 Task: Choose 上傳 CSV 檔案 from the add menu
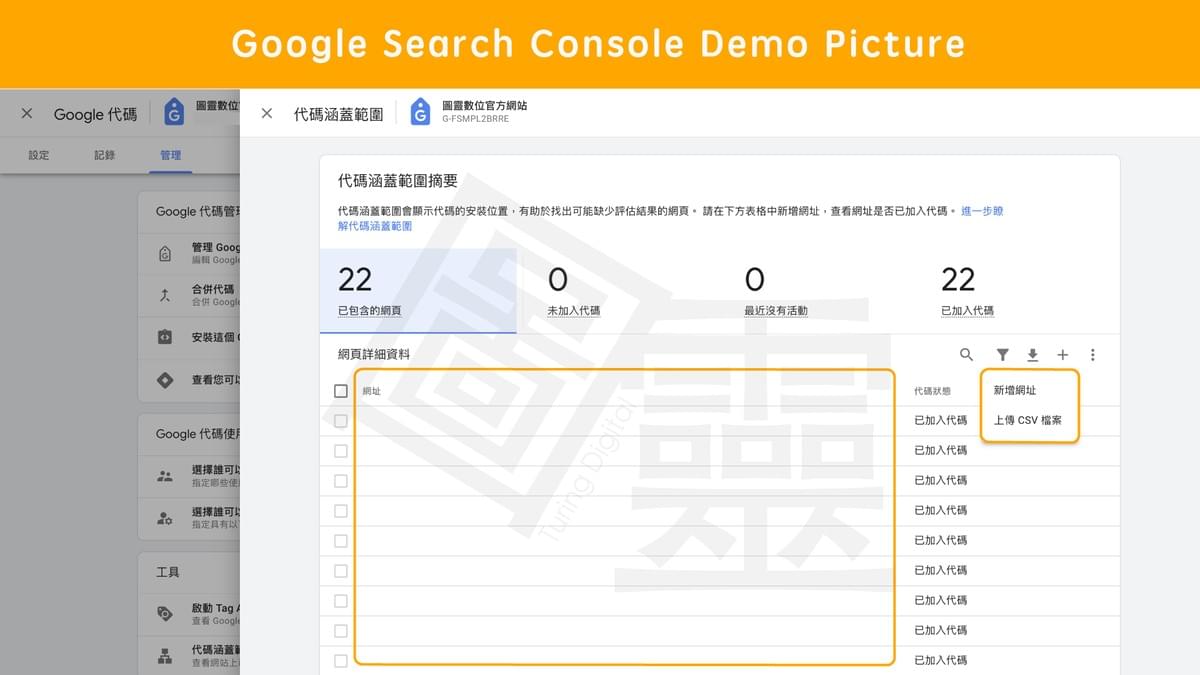click(x=1028, y=421)
